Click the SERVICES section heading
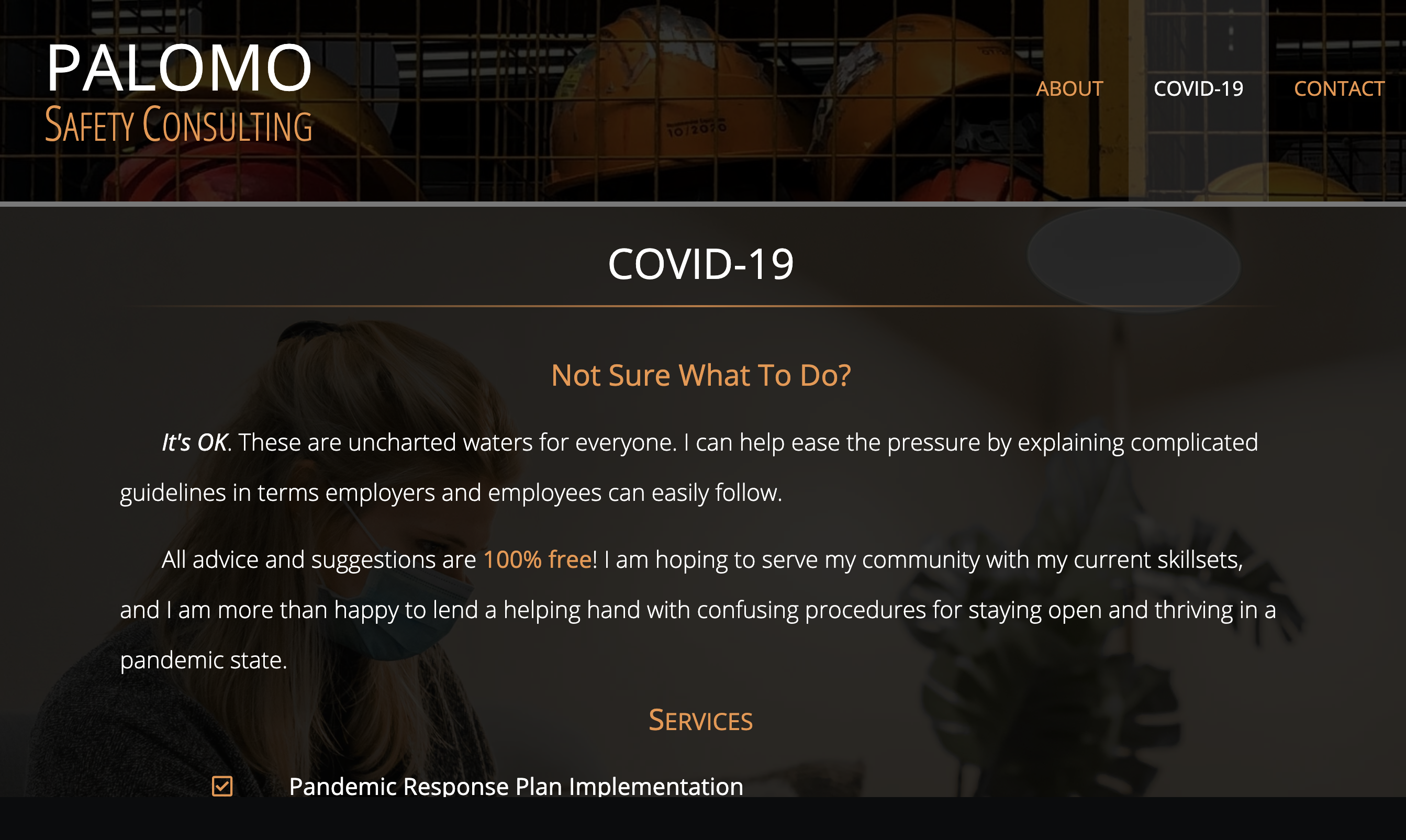Image resolution: width=1406 pixels, height=840 pixels. (702, 719)
